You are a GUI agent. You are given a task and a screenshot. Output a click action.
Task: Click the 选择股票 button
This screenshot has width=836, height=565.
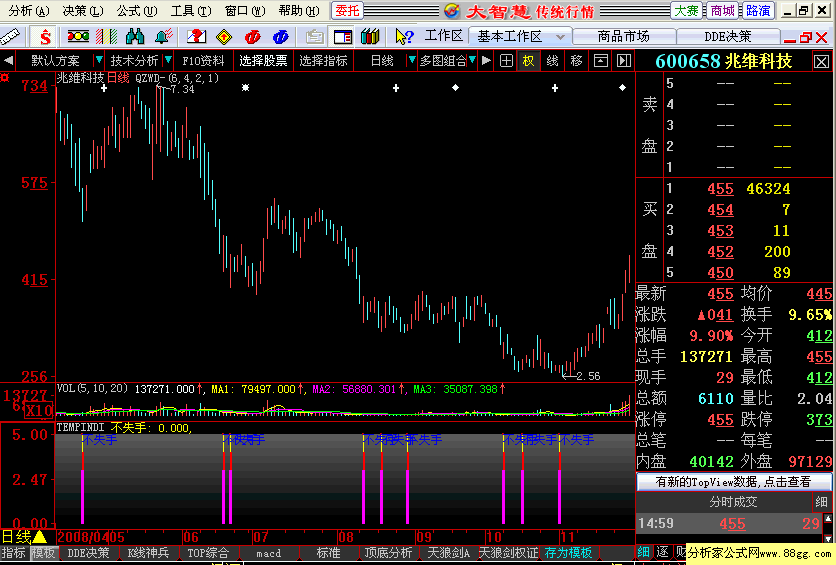[263, 61]
